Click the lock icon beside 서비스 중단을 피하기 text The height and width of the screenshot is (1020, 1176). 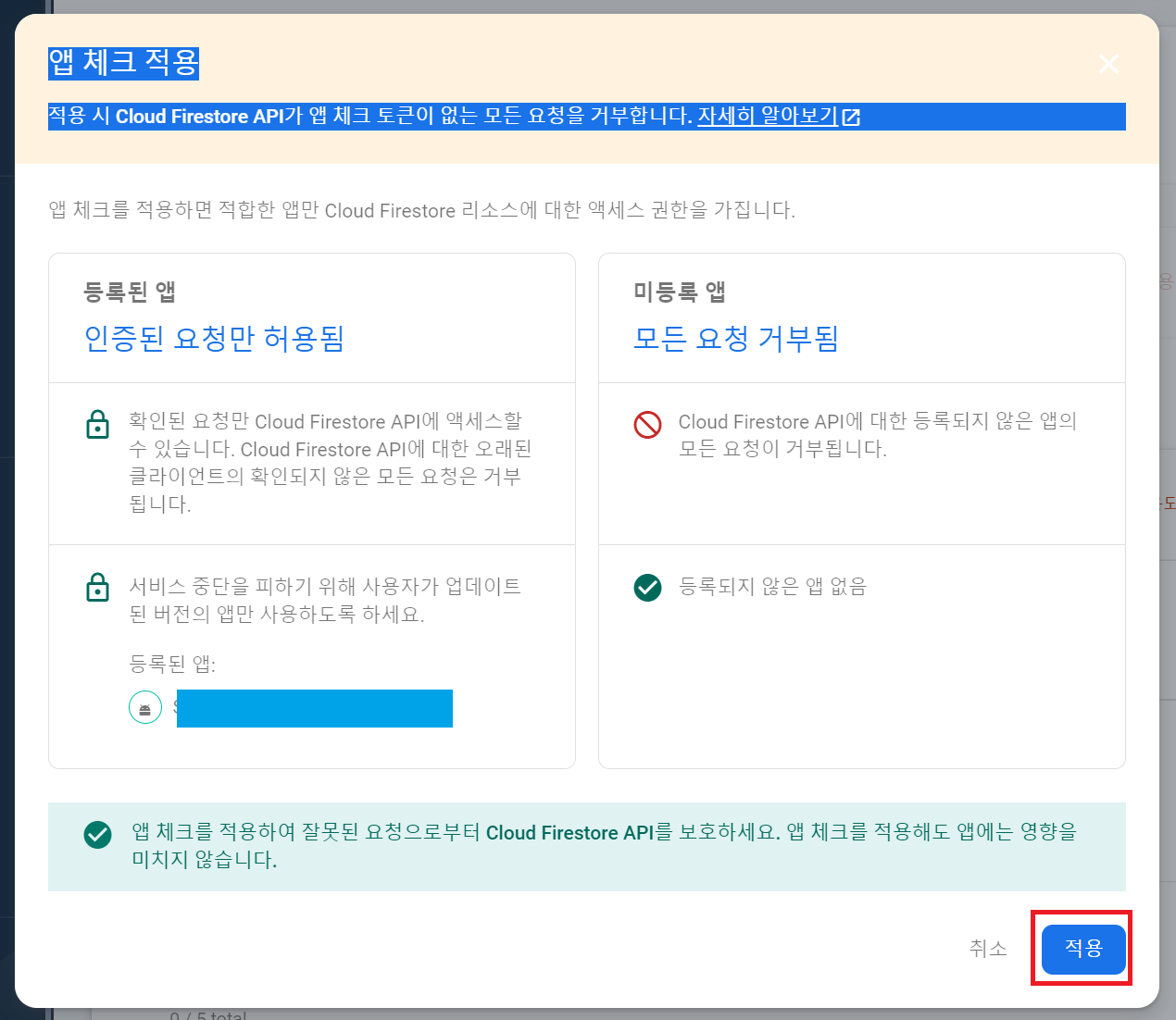pos(97,588)
